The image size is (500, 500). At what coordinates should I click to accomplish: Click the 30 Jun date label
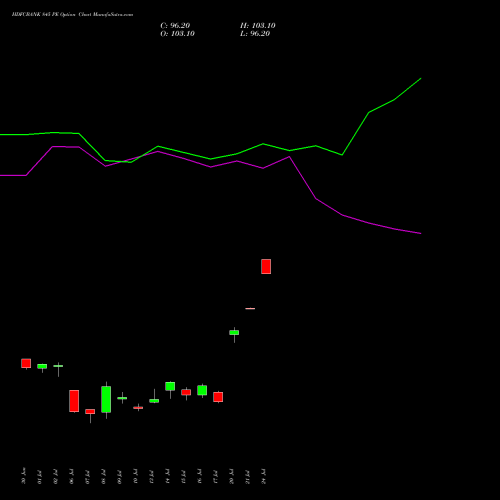click(x=23, y=477)
